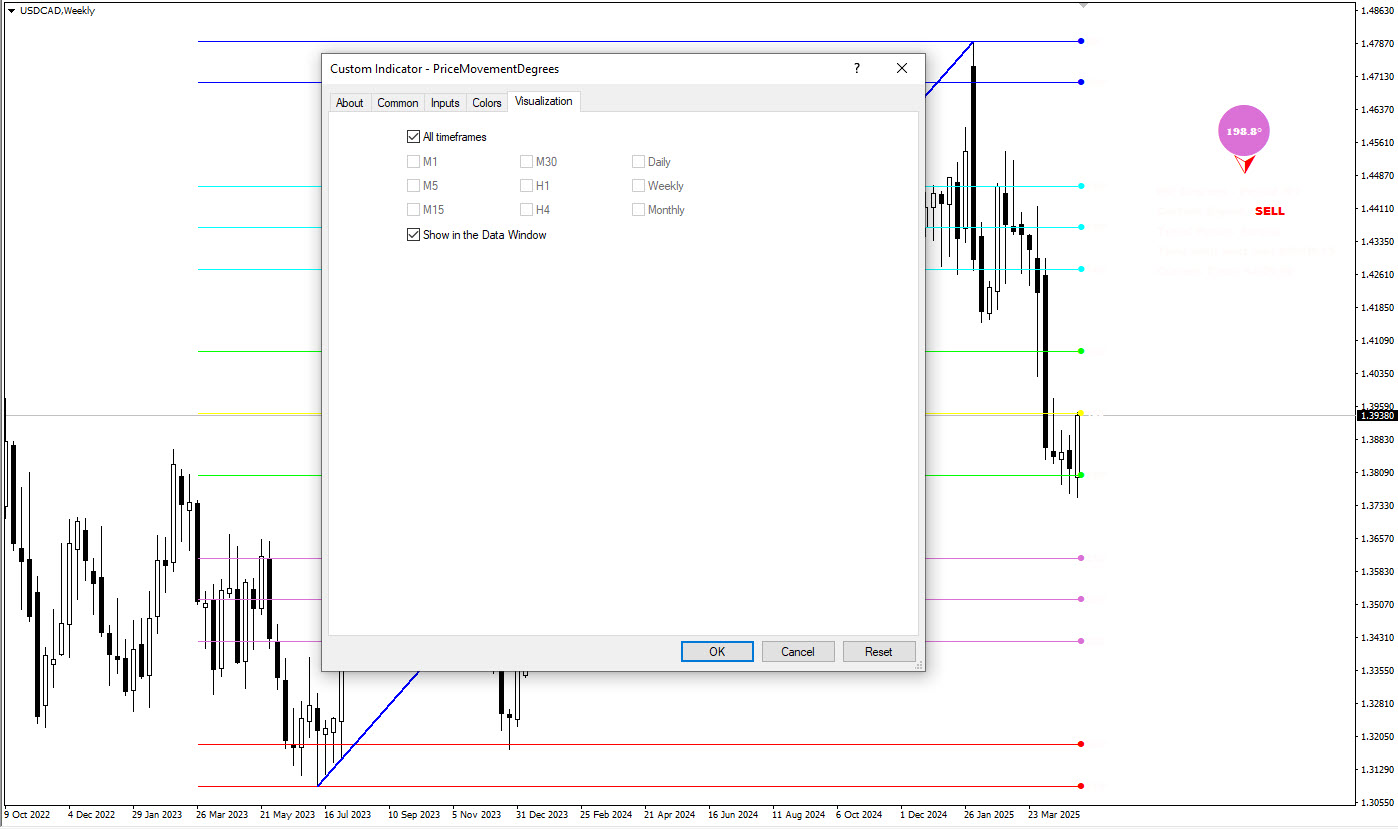Click the help question mark in dialog title

[856, 68]
